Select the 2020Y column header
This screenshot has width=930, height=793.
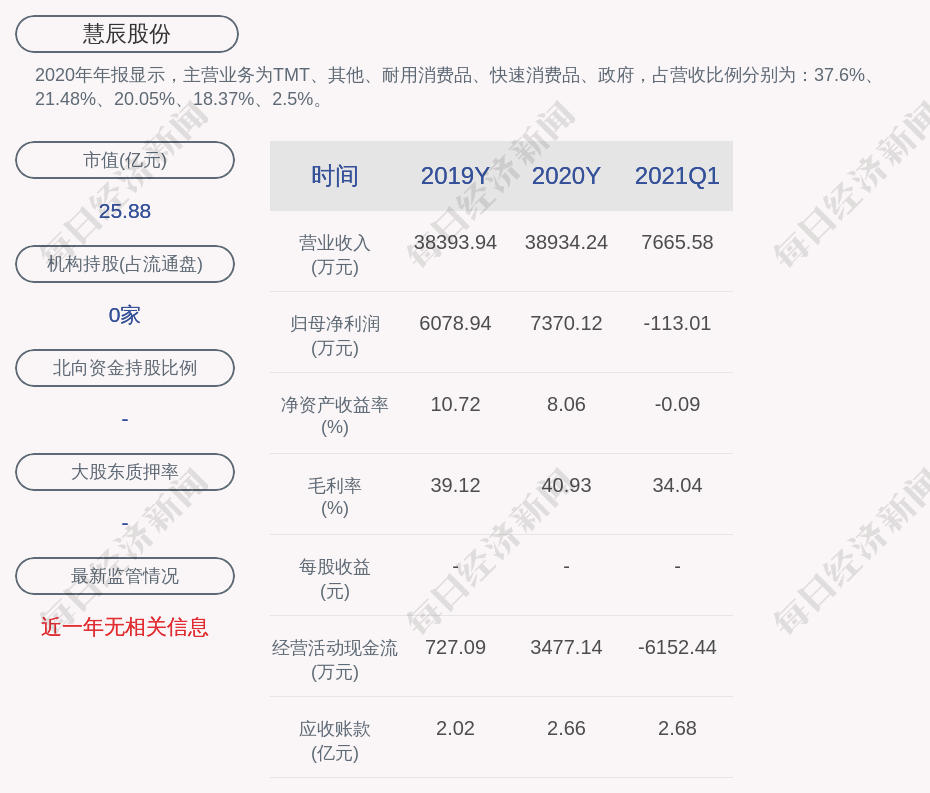pyautogui.click(x=566, y=176)
